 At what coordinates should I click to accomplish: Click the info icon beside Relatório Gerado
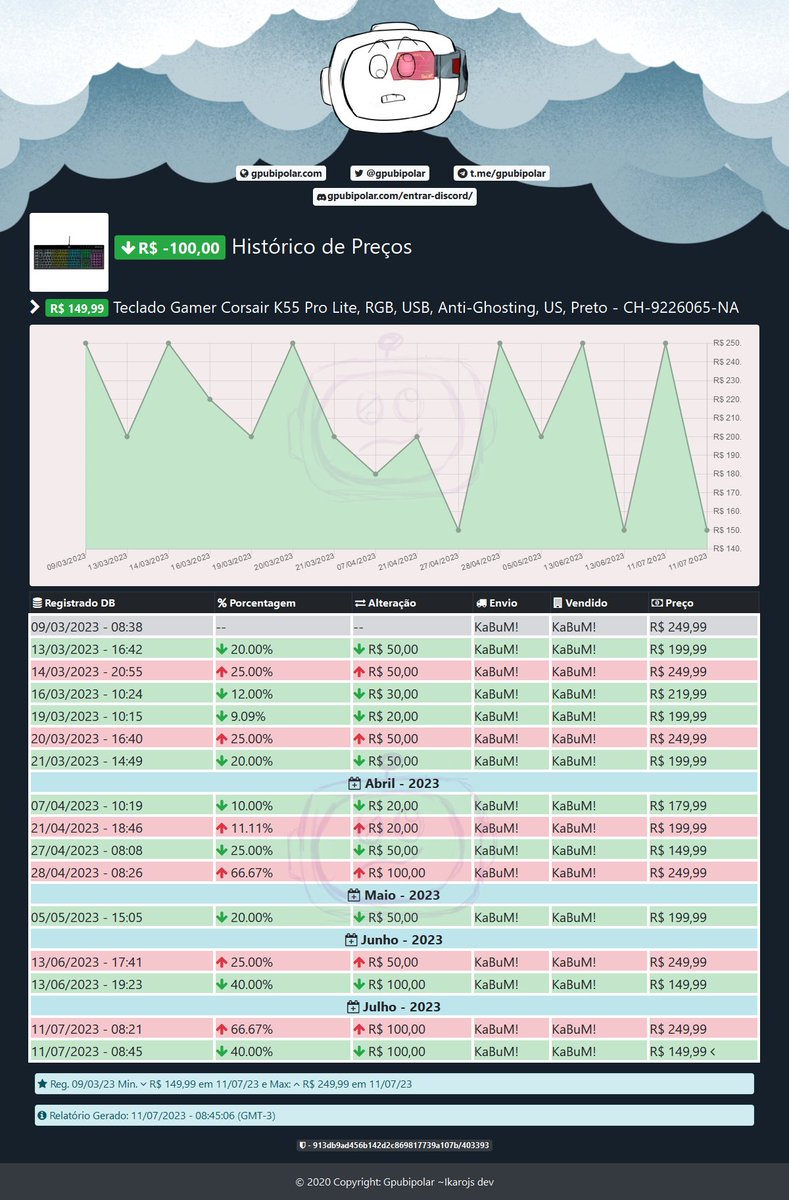[42, 1115]
